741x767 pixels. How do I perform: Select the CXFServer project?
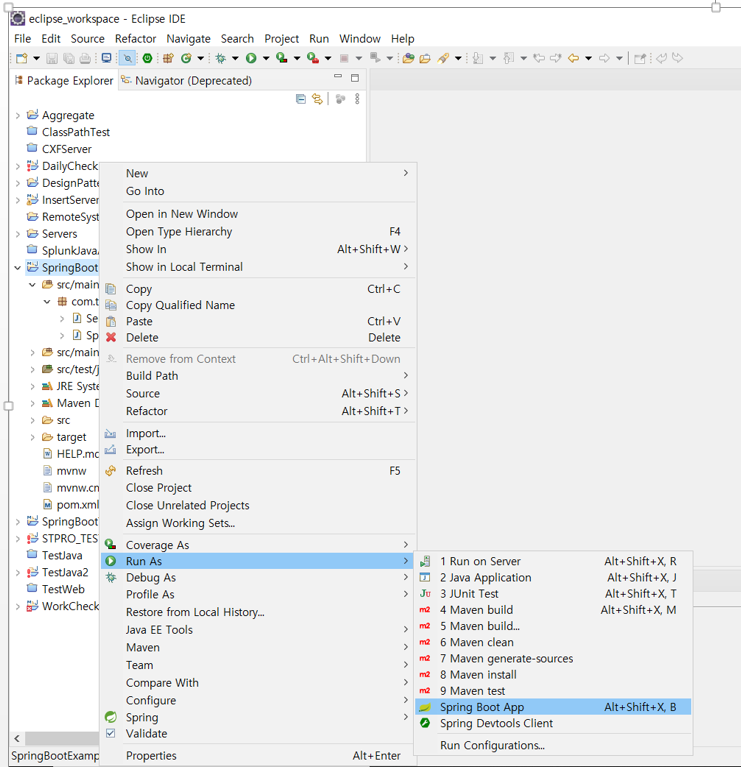point(67,149)
